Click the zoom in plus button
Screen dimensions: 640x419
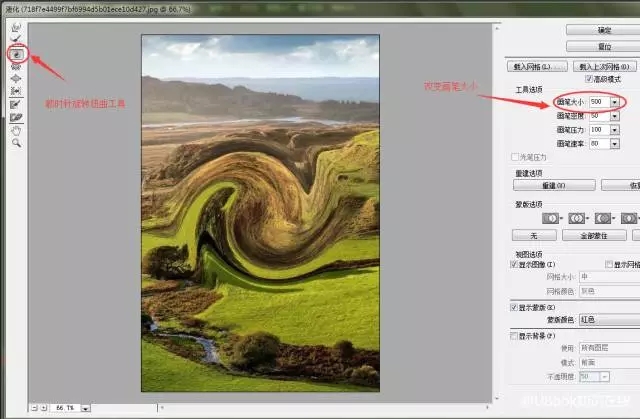click(x=44, y=408)
